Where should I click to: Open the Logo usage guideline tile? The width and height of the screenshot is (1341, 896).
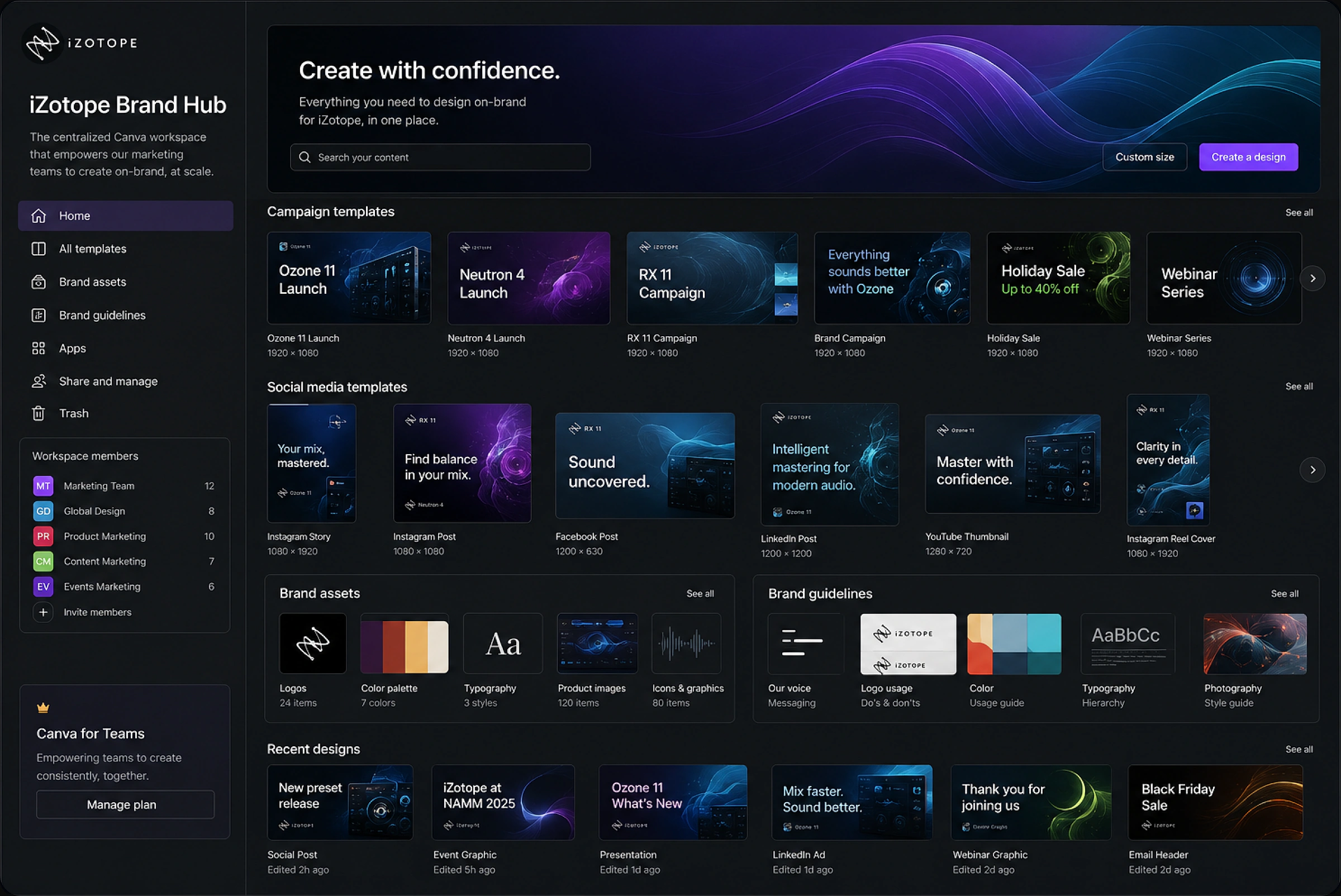tap(909, 644)
